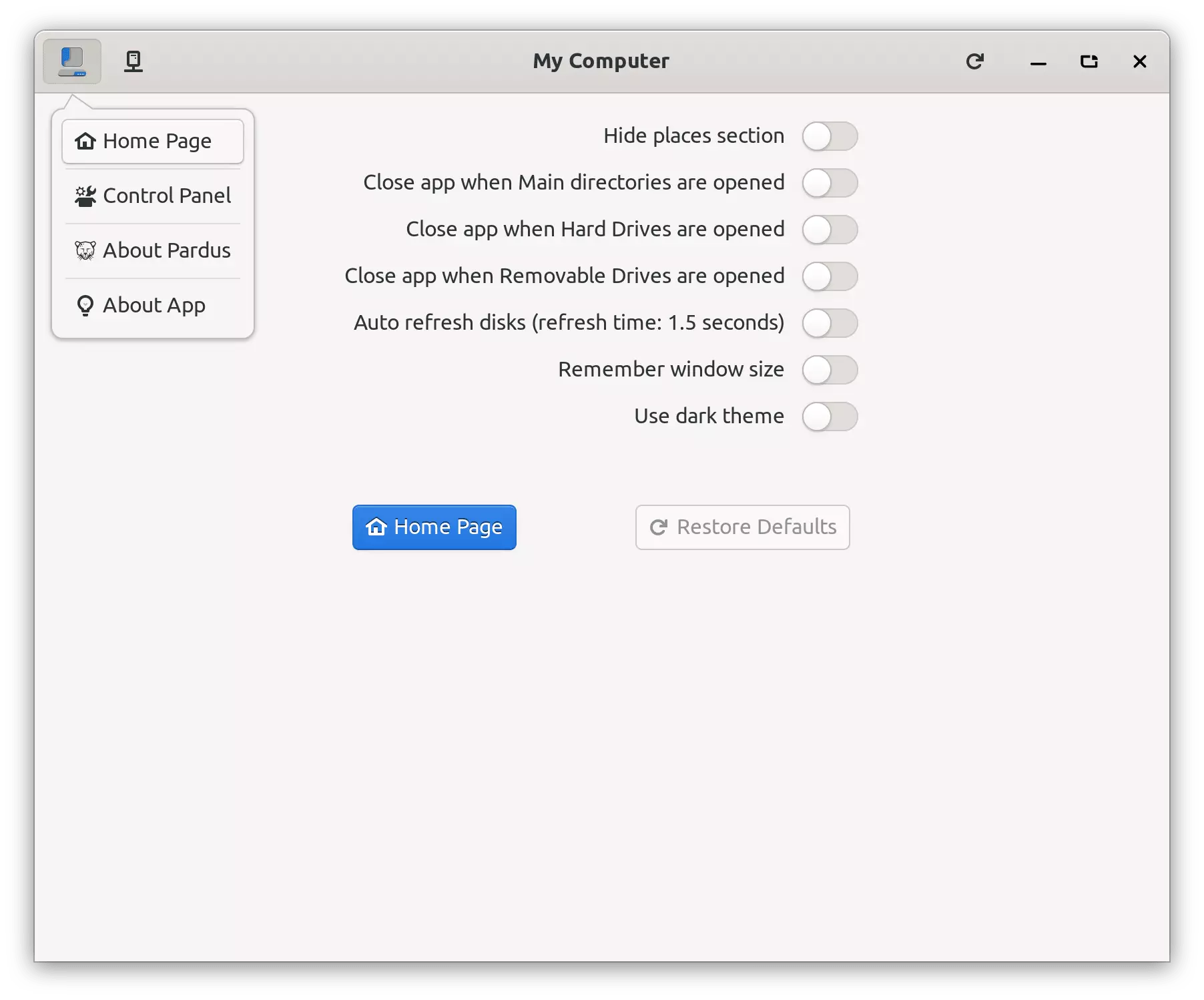Minimize the My Computer window

(1038, 61)
